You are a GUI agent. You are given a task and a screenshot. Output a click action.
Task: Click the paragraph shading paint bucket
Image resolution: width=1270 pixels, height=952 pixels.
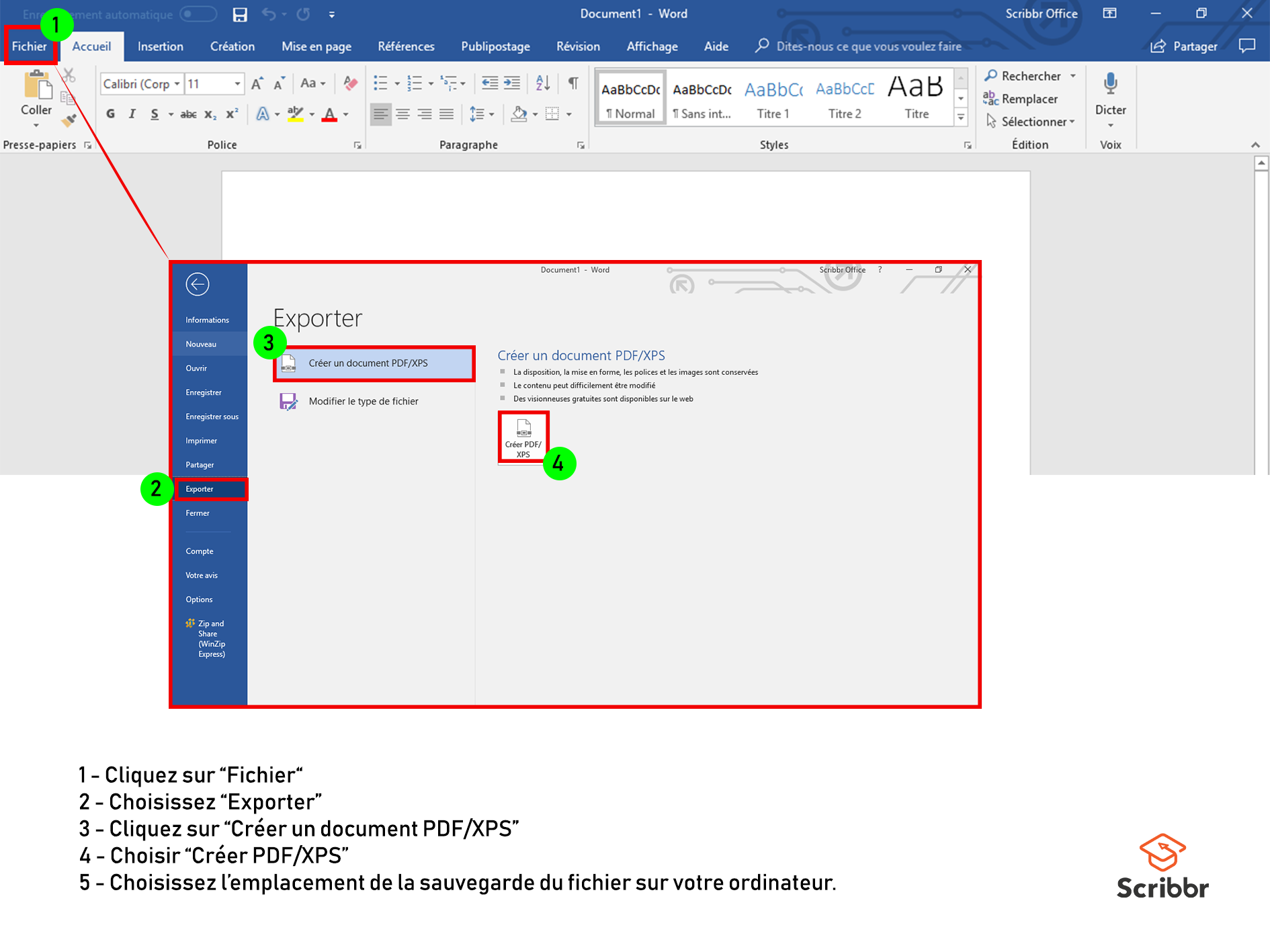pyautogui.click(x=519, y=114)
